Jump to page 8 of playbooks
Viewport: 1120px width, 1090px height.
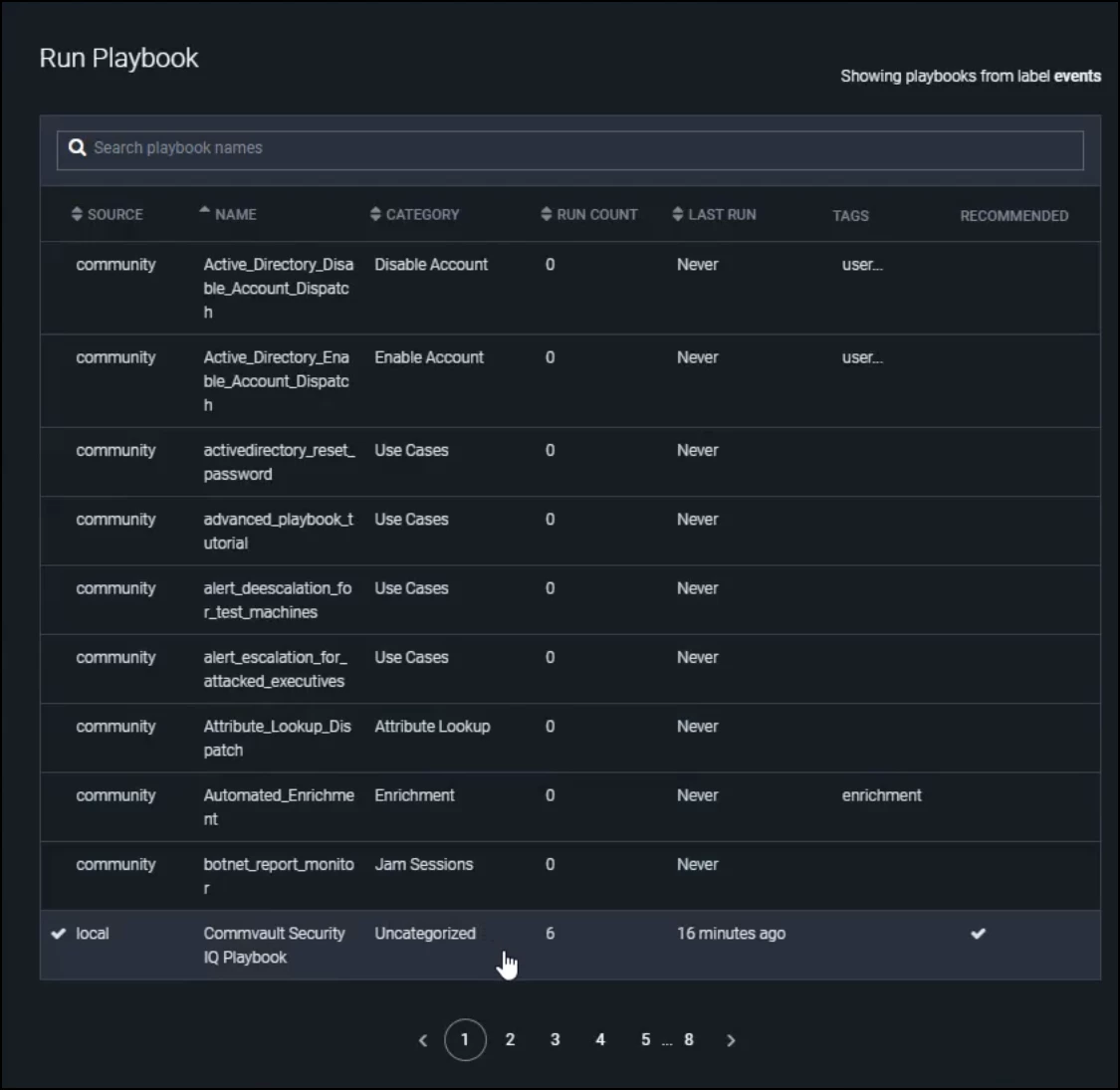[688, 1040]
